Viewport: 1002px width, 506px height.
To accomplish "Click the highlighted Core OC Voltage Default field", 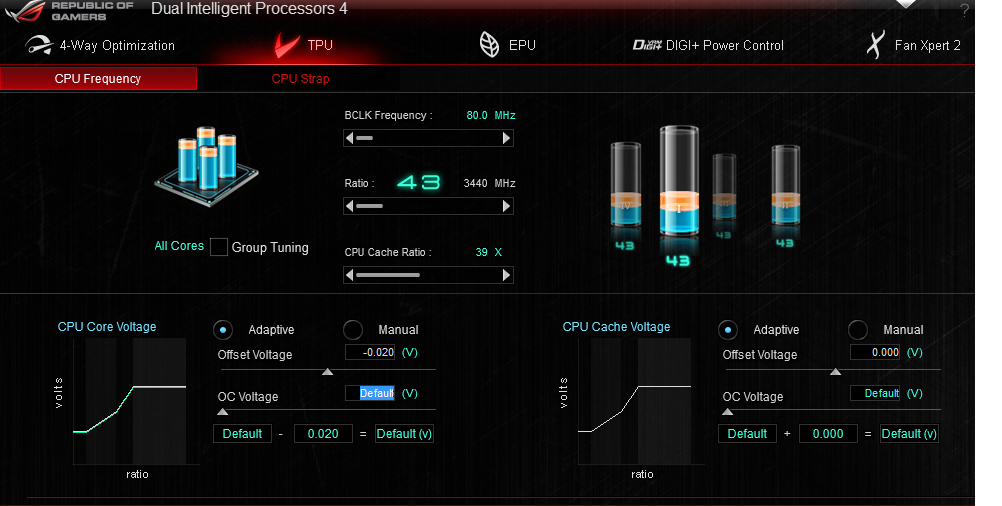I will coord(370,393).
